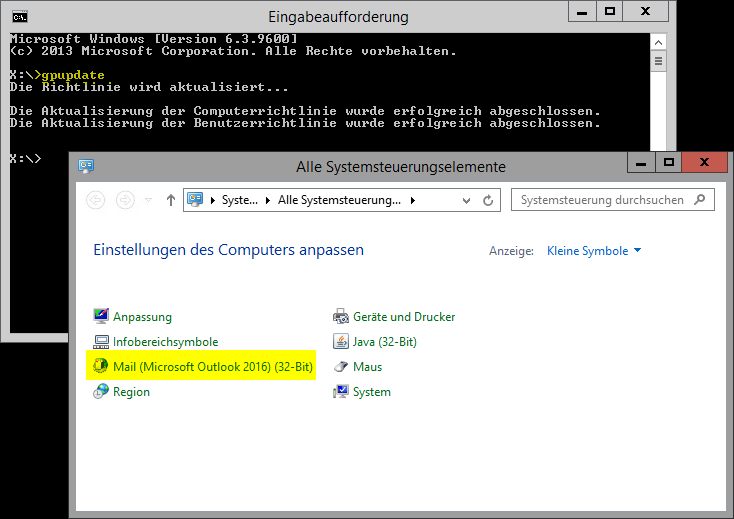
Task: Click the Geräte und Drucker link
Action: [x=404, y=317]
